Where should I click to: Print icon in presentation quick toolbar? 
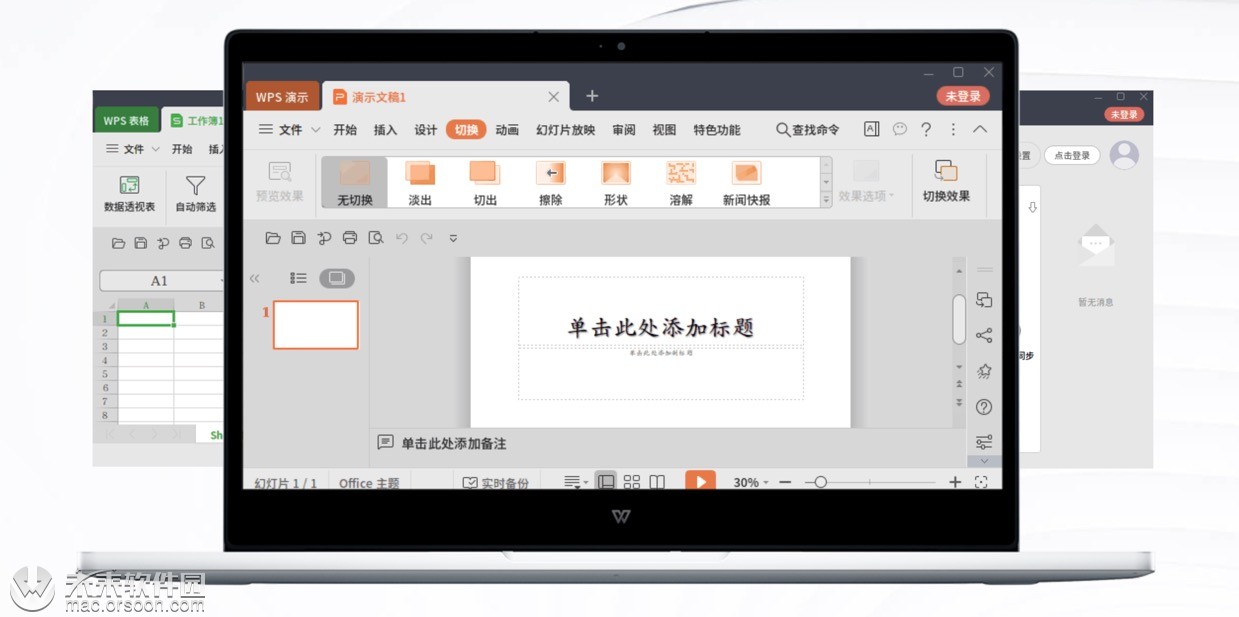pos(349,238)
